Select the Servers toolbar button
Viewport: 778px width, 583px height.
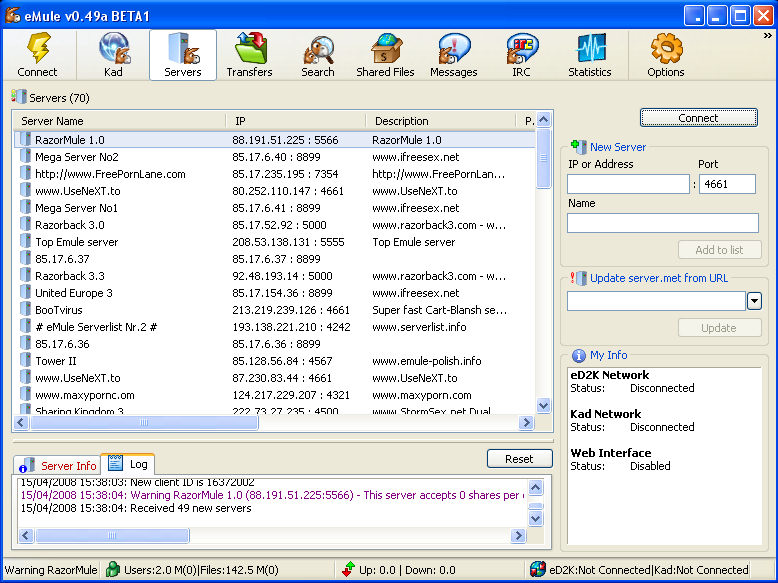pyautogui.click(x=183, y=55)
